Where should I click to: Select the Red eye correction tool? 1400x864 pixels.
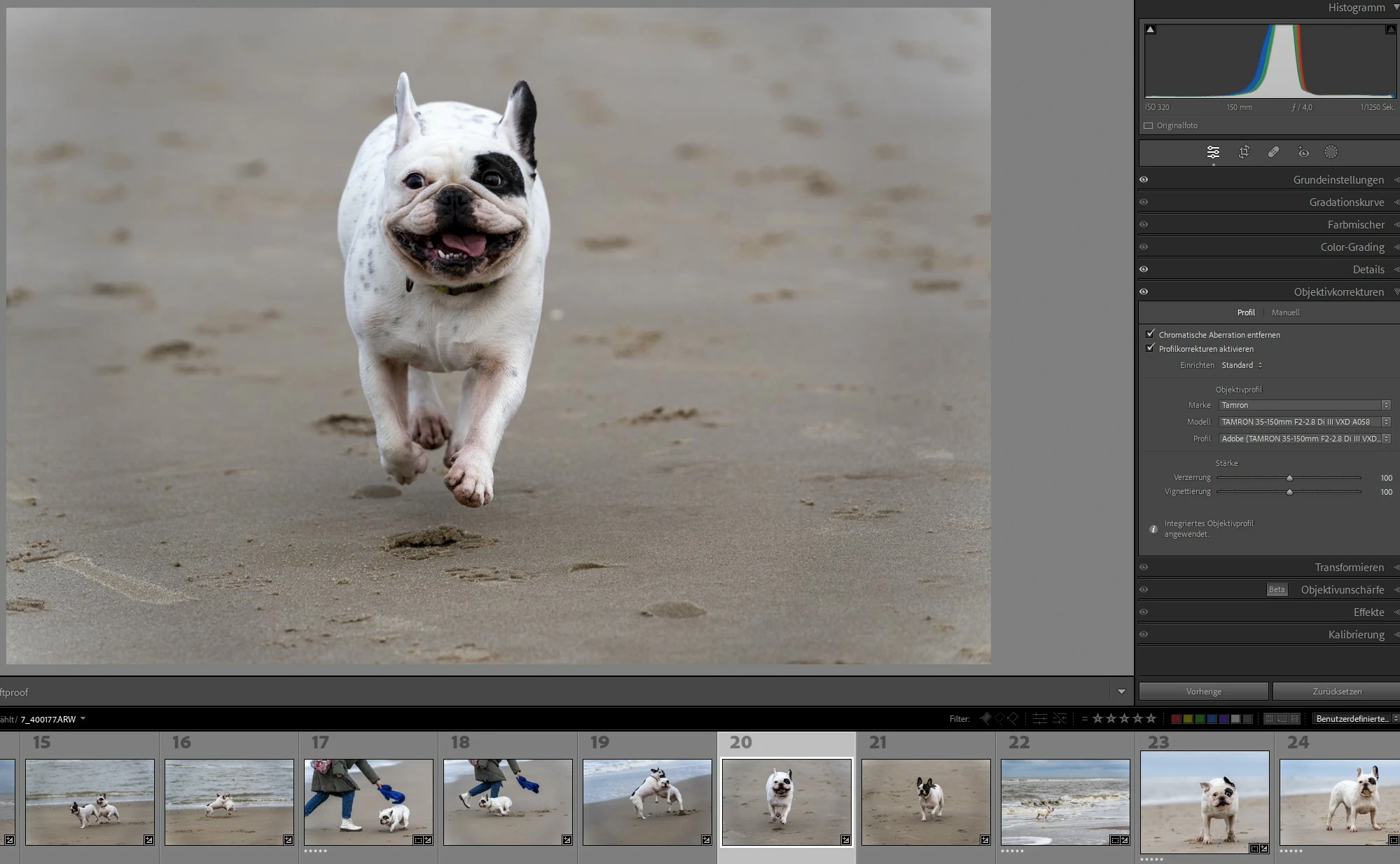[1303, 152]
